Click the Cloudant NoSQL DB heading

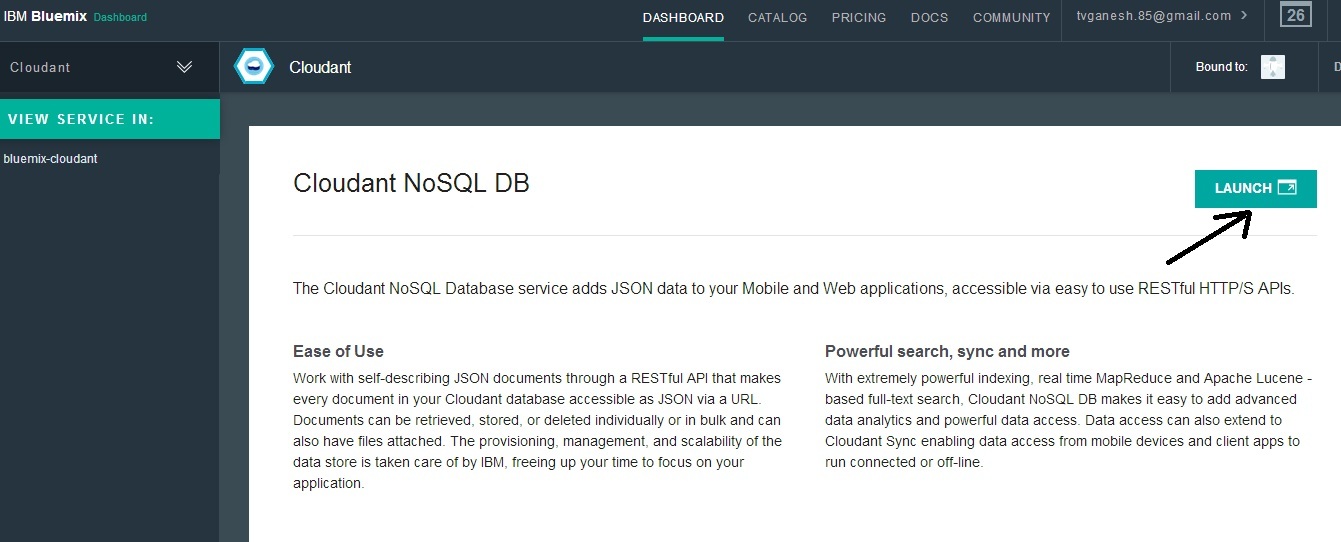(411, 184)
